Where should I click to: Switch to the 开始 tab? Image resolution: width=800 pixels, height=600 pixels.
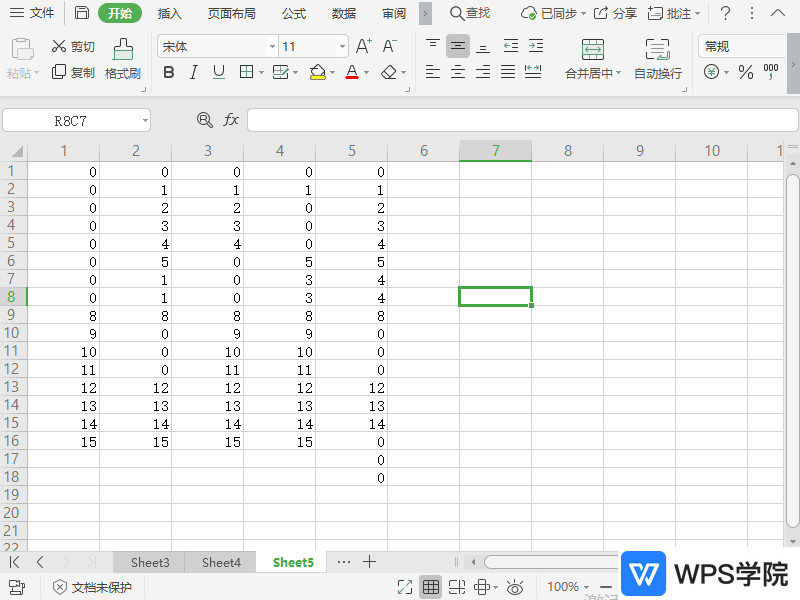(x=120, y=13)
